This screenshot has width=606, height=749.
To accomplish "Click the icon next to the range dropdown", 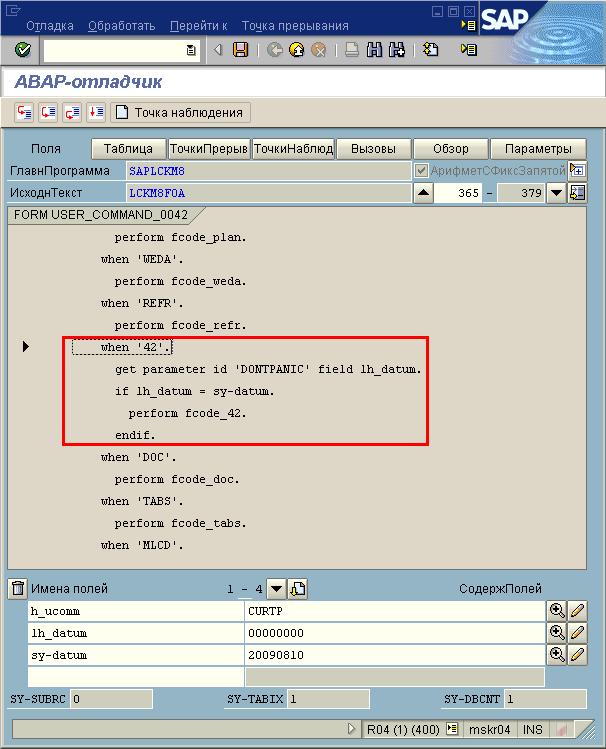I will [x=298, y=589].
